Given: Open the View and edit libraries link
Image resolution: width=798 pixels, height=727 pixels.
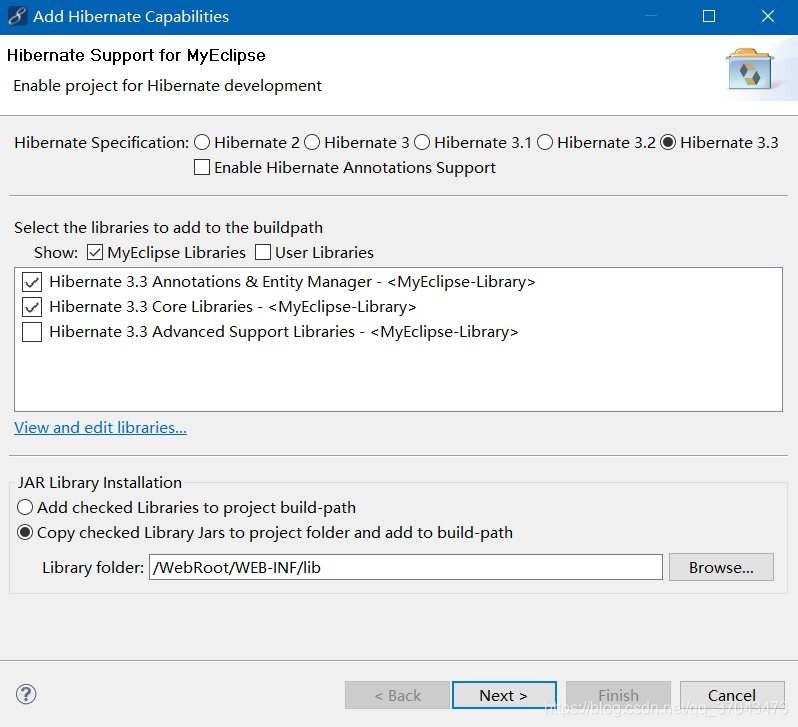Looking at the screenshot, I should (x=100, y=428).
